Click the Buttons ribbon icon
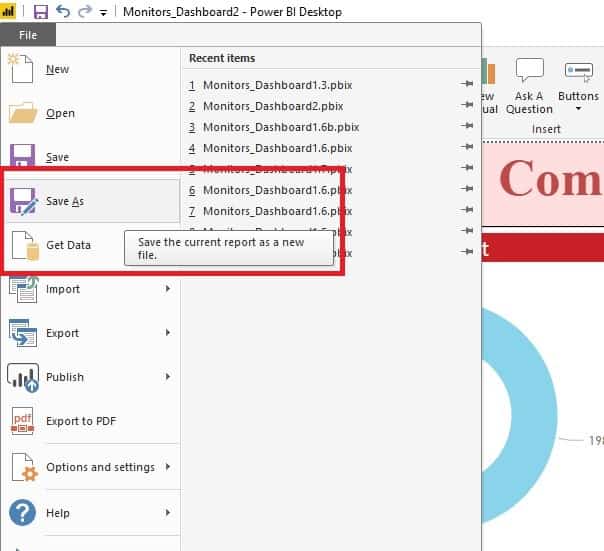Image resolution: width=604 pixels, height=551 pixels. (578, 71)
